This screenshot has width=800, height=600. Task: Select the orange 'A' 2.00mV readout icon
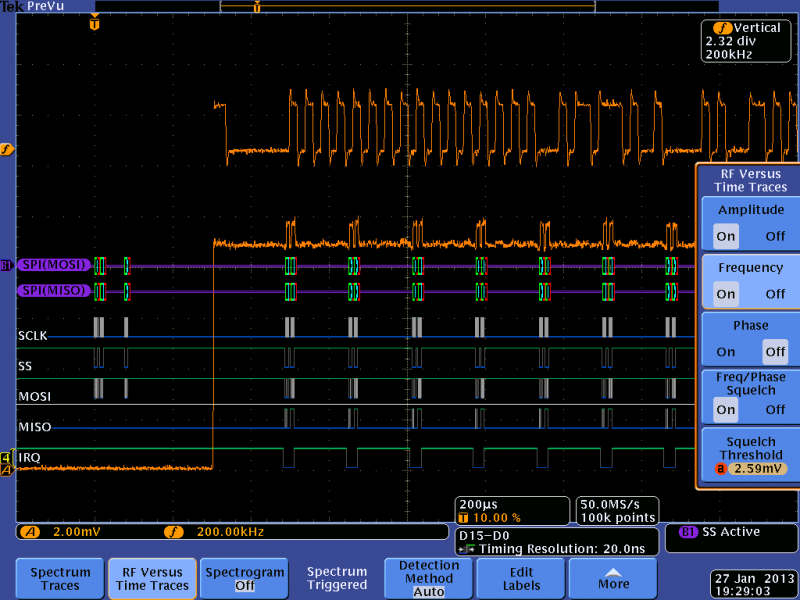[30, 532]
